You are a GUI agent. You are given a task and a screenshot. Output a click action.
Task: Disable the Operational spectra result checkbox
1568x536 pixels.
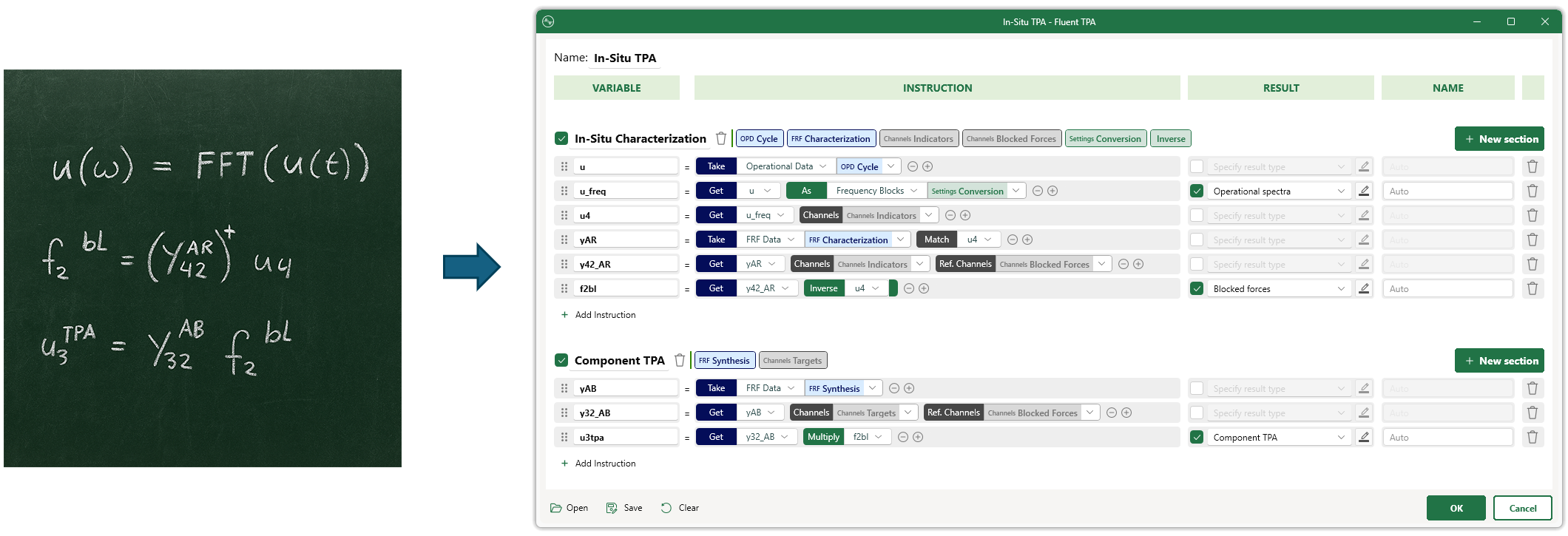click(1197, 191)
